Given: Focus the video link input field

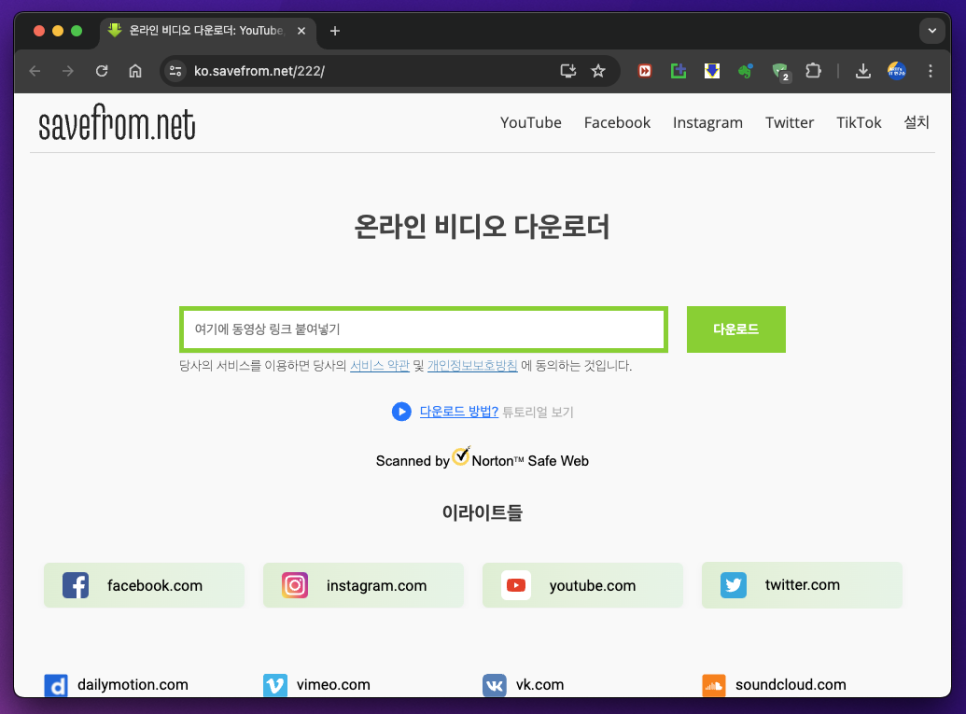Looking at the screenshot, I should point(423,329).
